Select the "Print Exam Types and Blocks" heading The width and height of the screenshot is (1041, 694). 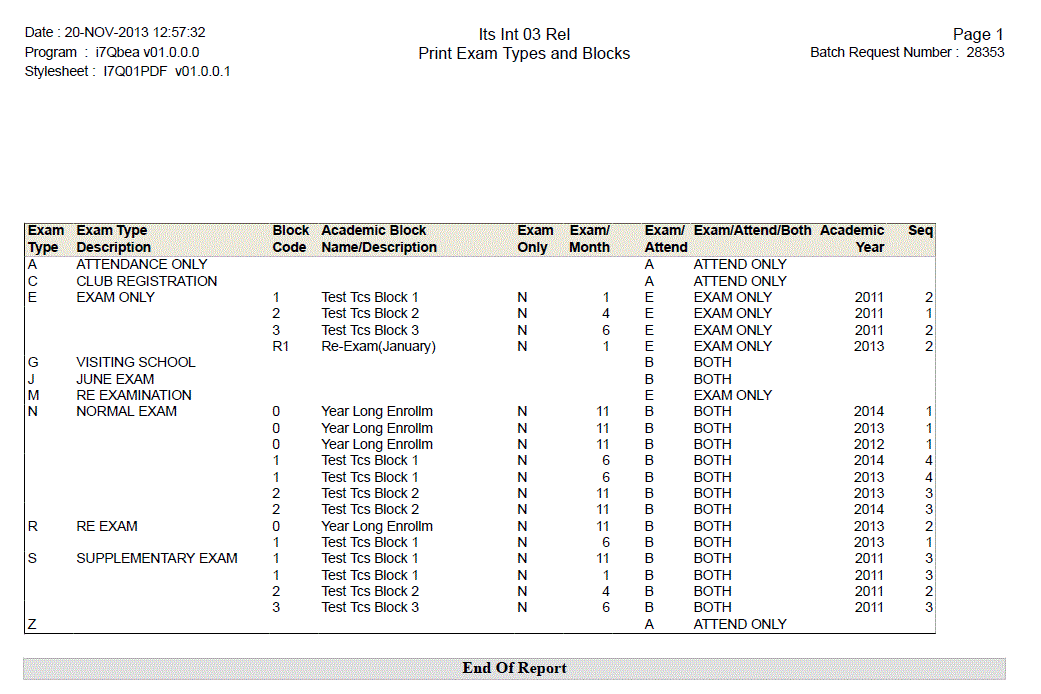(x=524, y=54)
